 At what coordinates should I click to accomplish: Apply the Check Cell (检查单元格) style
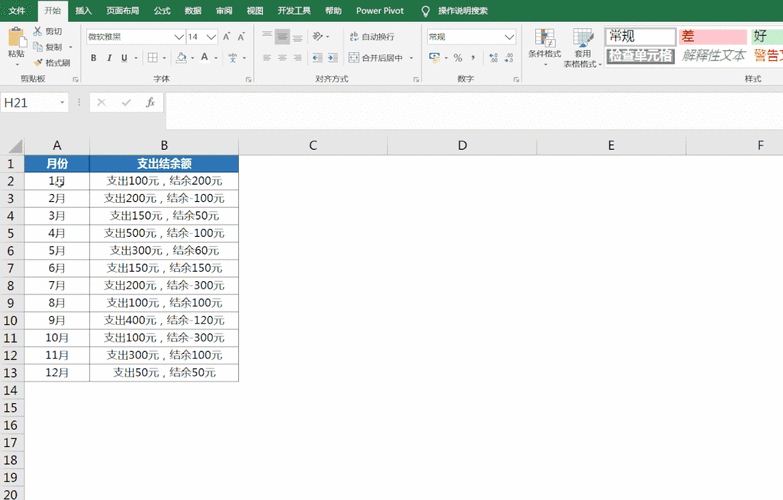[640, 56]
